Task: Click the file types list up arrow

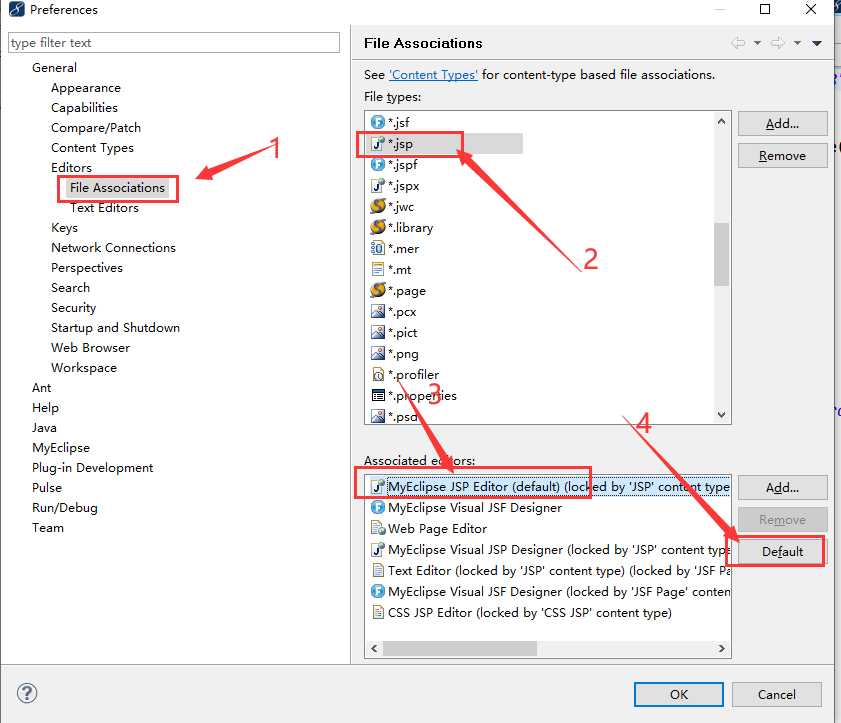Action: tap(721, 122)
